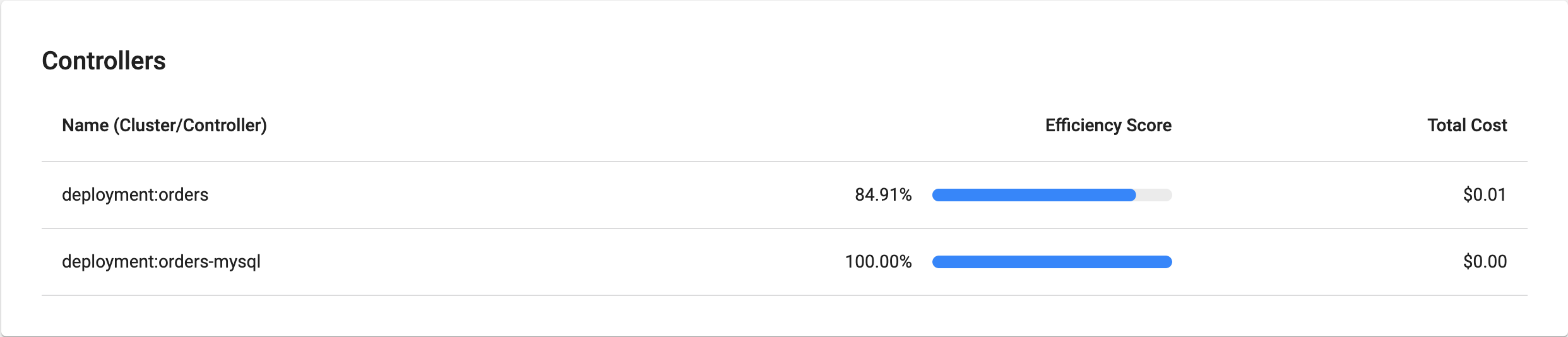Click bottom border line under orders-mysql row
Viewport: 1568px width, 337px height.
pyautogui.click(x=783, y=295)
